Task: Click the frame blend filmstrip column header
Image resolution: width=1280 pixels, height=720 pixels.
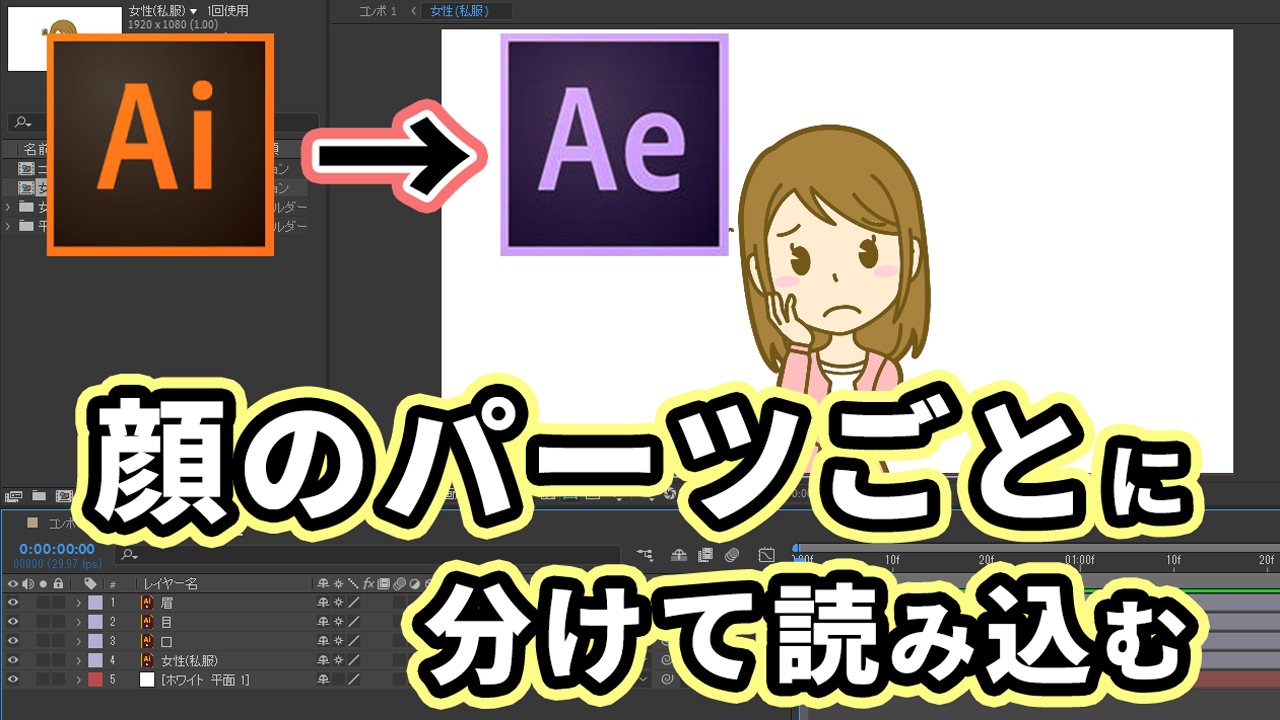Action: (x=383, y=583)
